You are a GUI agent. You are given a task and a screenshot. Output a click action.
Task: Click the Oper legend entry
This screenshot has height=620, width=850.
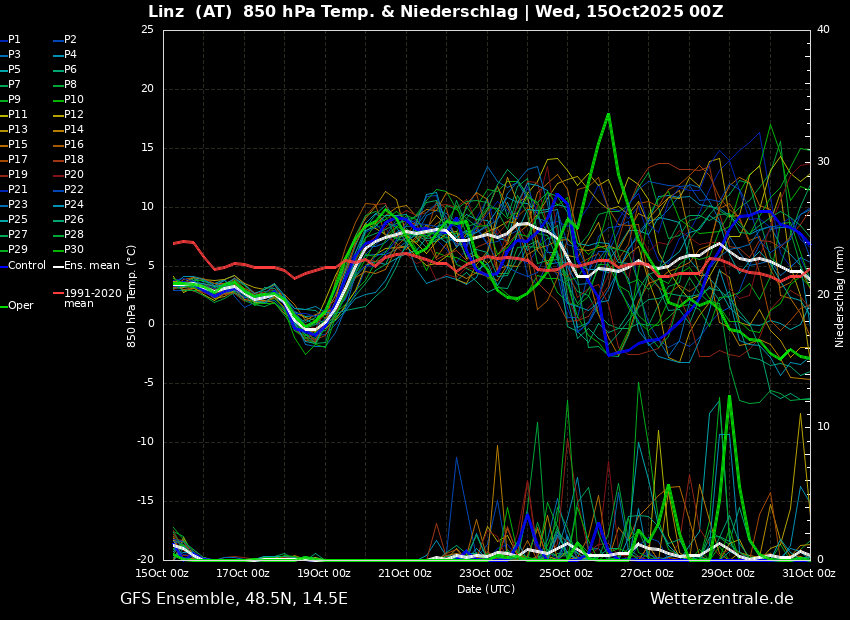coord(20,306)
